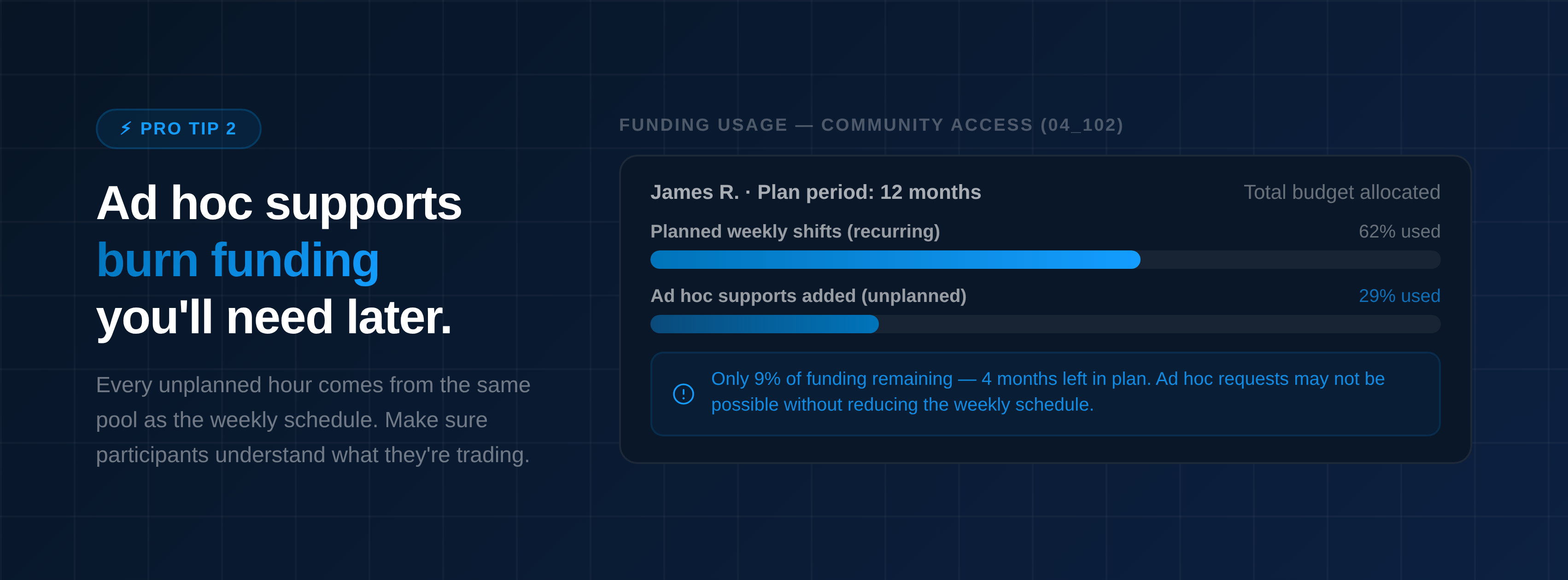Select the "James R. · Plan period: 12 months" title
The width and height of the screenshot is (1568, 580).
(815, 192)
